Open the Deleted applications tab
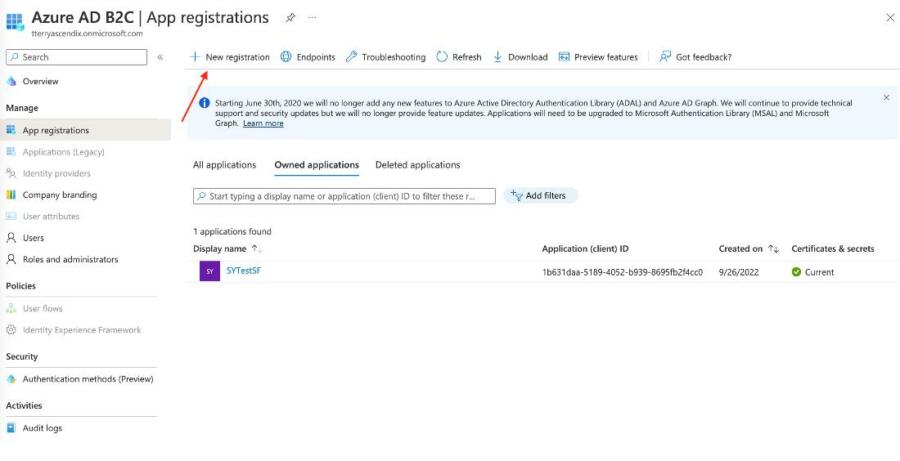Image resolution: width=900 pixels, height=461 pixels. pyautogui.click(x=418, y=165)
